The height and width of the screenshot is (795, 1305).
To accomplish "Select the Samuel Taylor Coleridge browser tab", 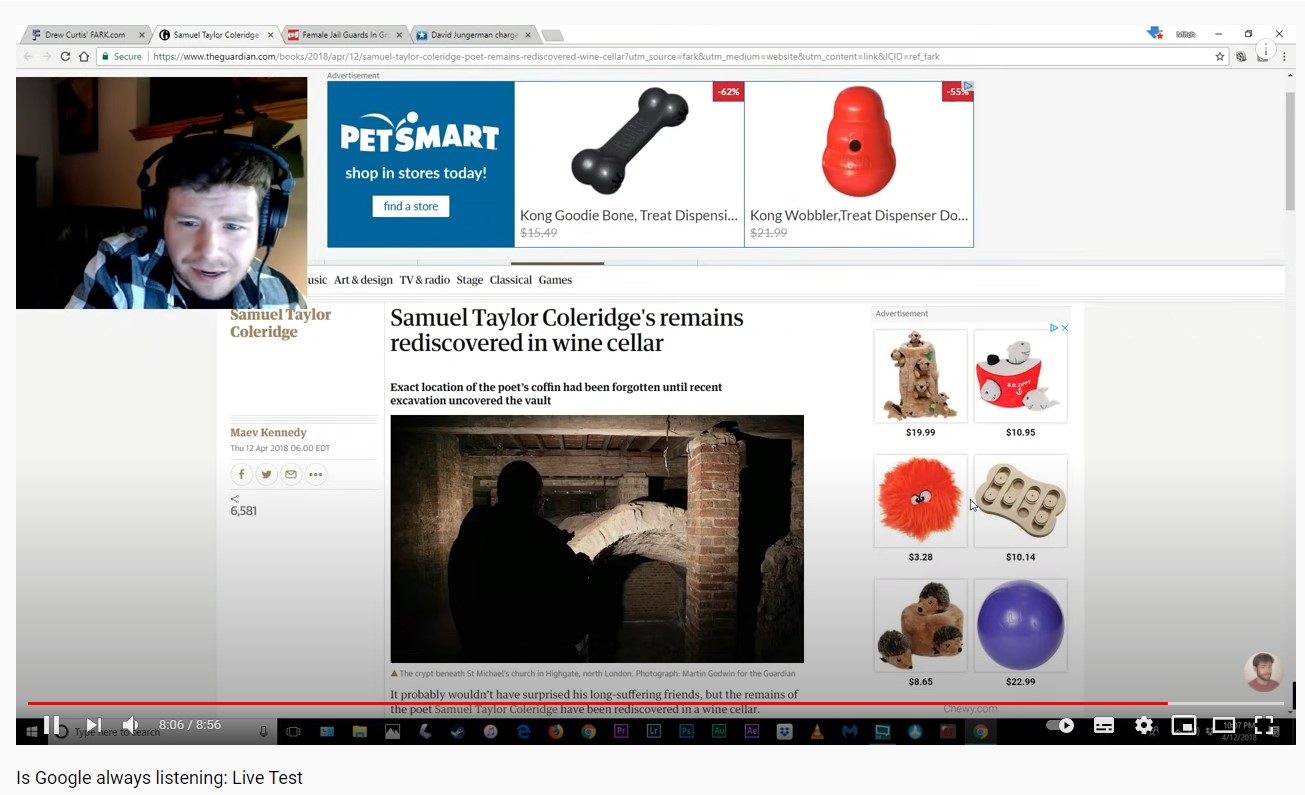I will tap(214, 35).
